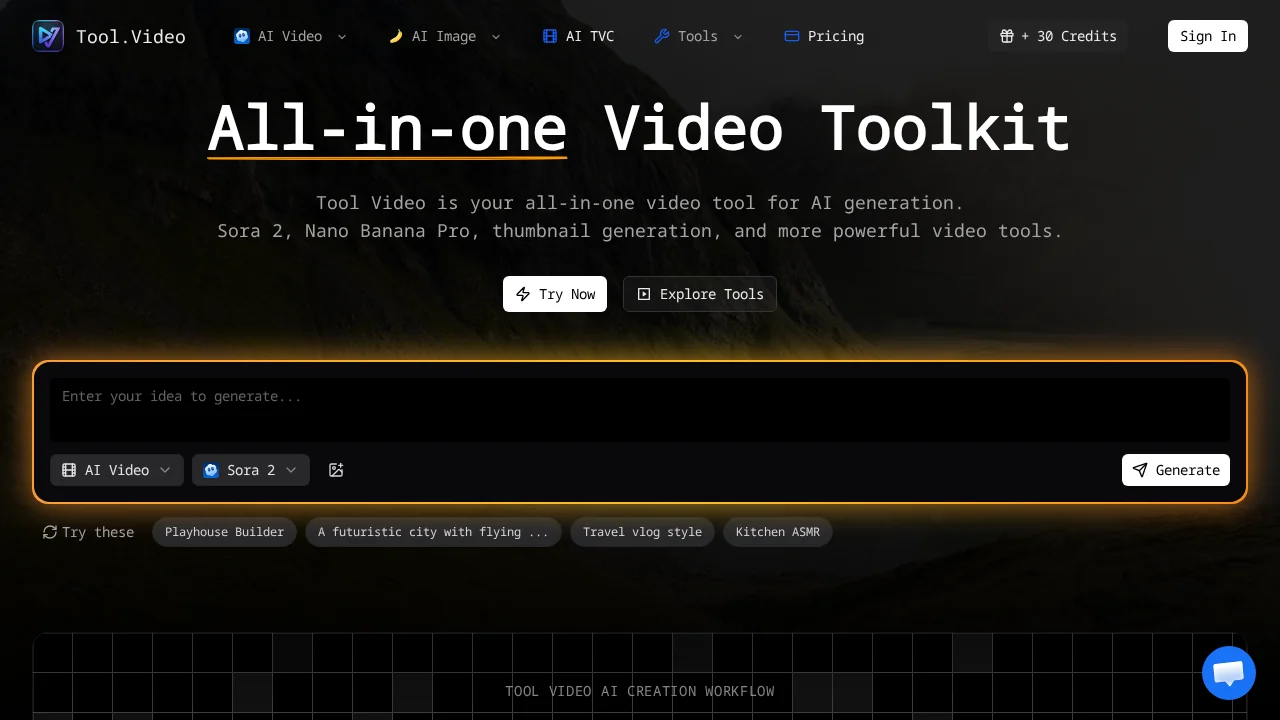The height and width of the screenshot is (720, 1280).
Task: Click the Explore Tools button
Action: [x=700, y=294]
